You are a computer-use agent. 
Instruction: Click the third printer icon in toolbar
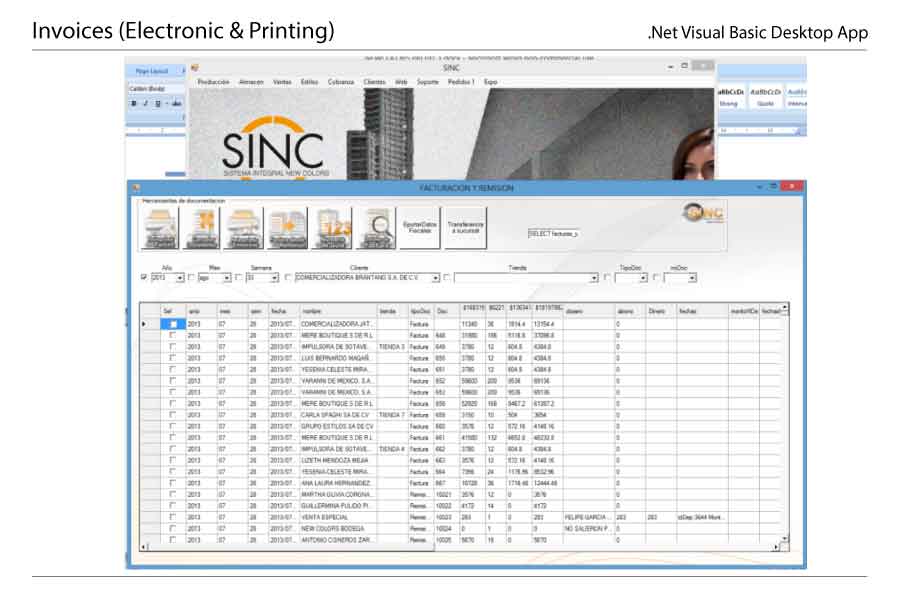click(247, 228)
